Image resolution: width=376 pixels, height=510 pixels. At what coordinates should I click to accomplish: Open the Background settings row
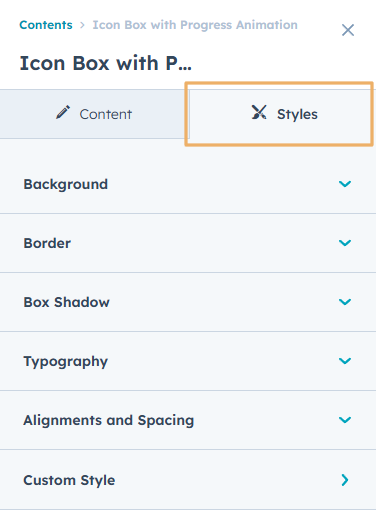188,184
